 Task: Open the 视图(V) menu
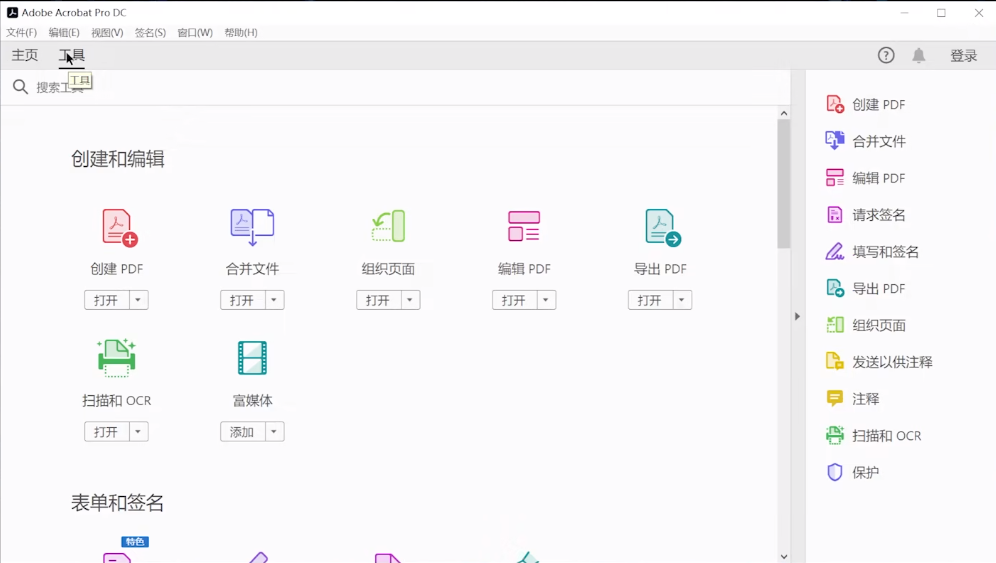click(107, 32)
